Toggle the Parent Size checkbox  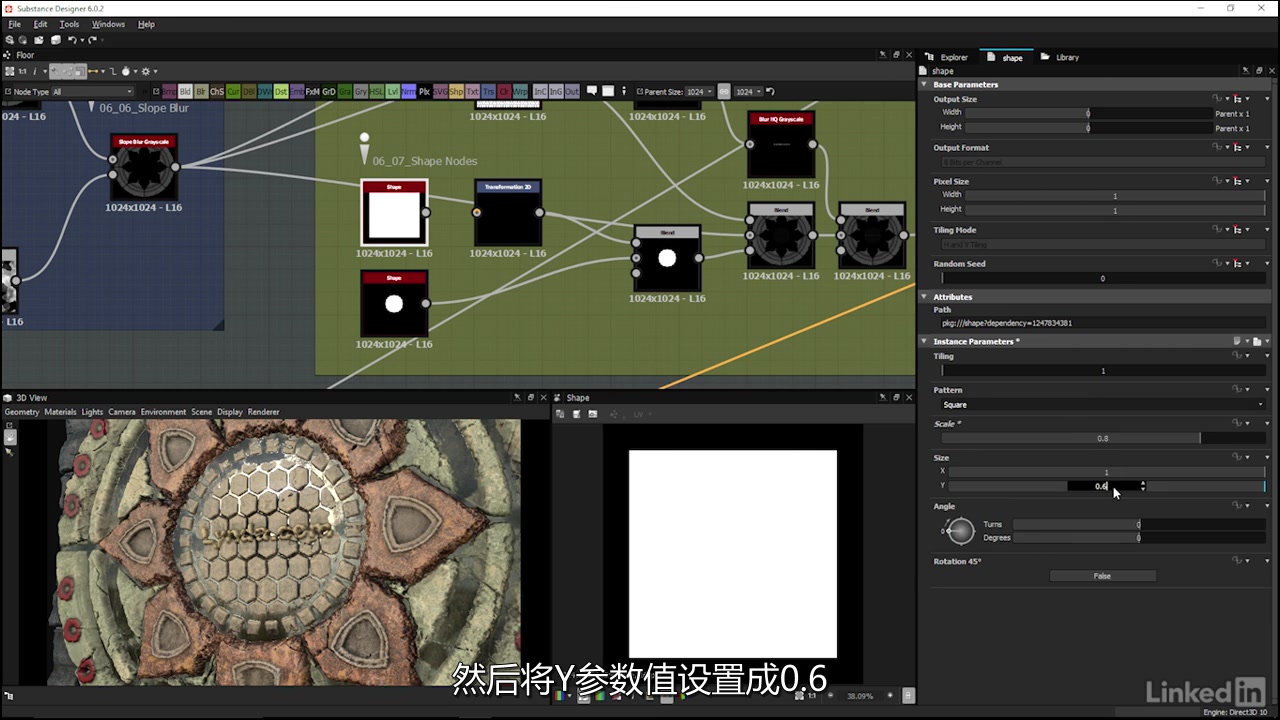point(639,91)
